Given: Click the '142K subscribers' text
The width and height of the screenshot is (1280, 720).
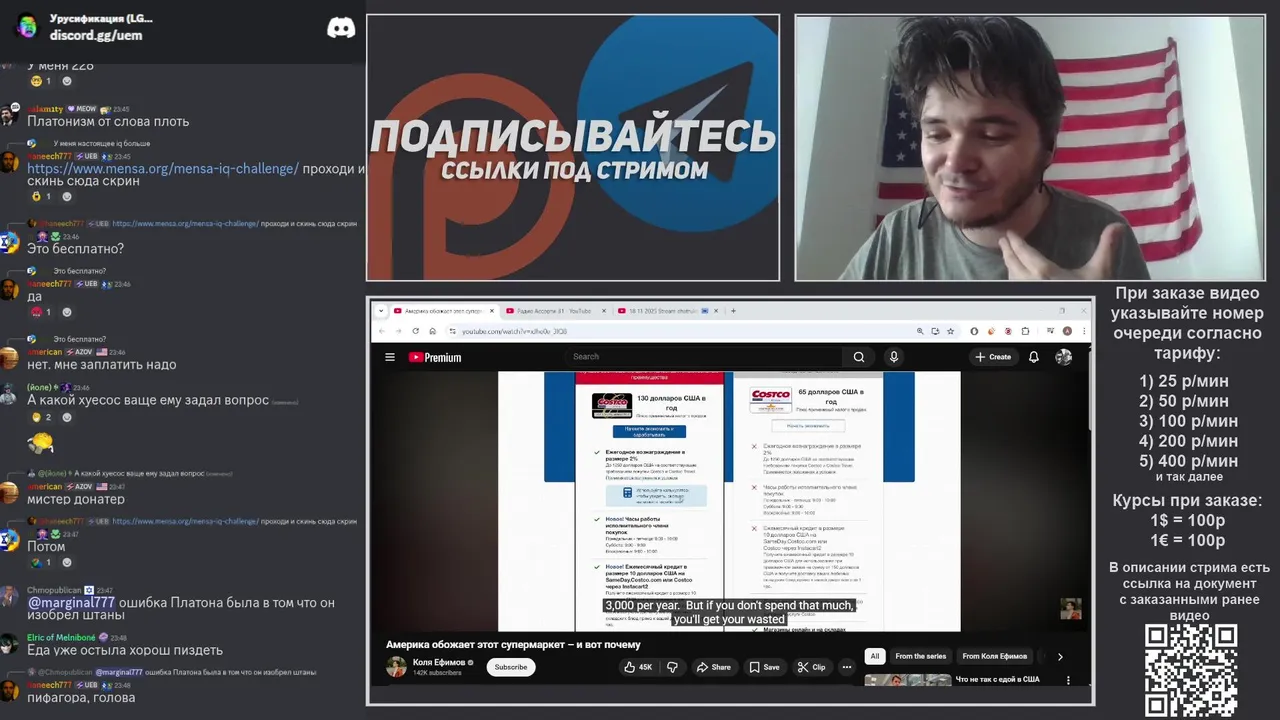Looking at the screenshot, I should 437,673.
